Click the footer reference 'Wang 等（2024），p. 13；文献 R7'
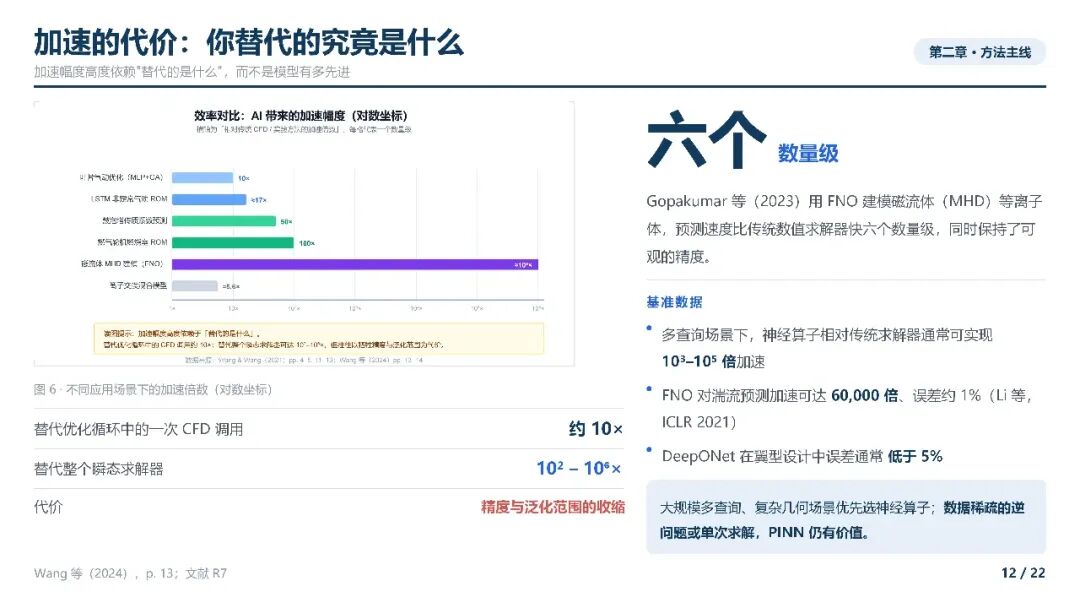This screenshot has height=608, width=1080. (130, 573)
